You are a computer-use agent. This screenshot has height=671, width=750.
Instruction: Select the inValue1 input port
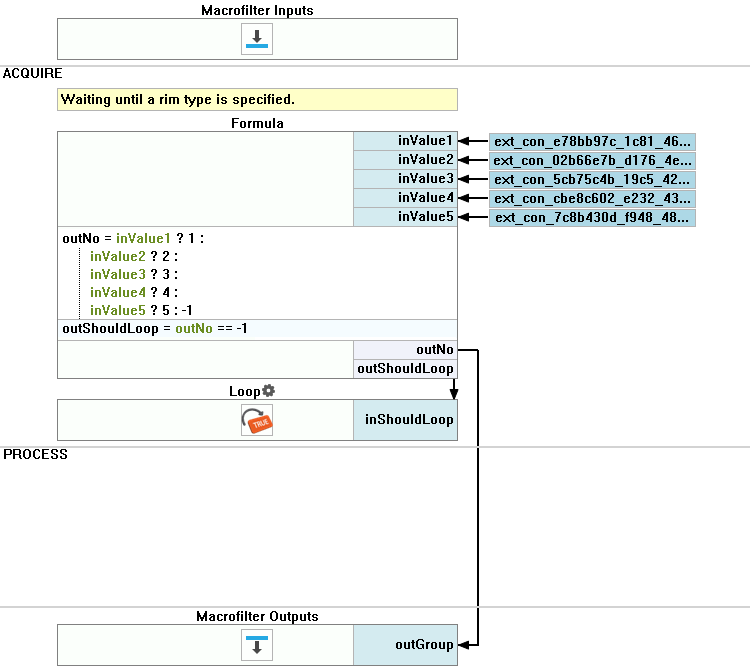point(405,141)
